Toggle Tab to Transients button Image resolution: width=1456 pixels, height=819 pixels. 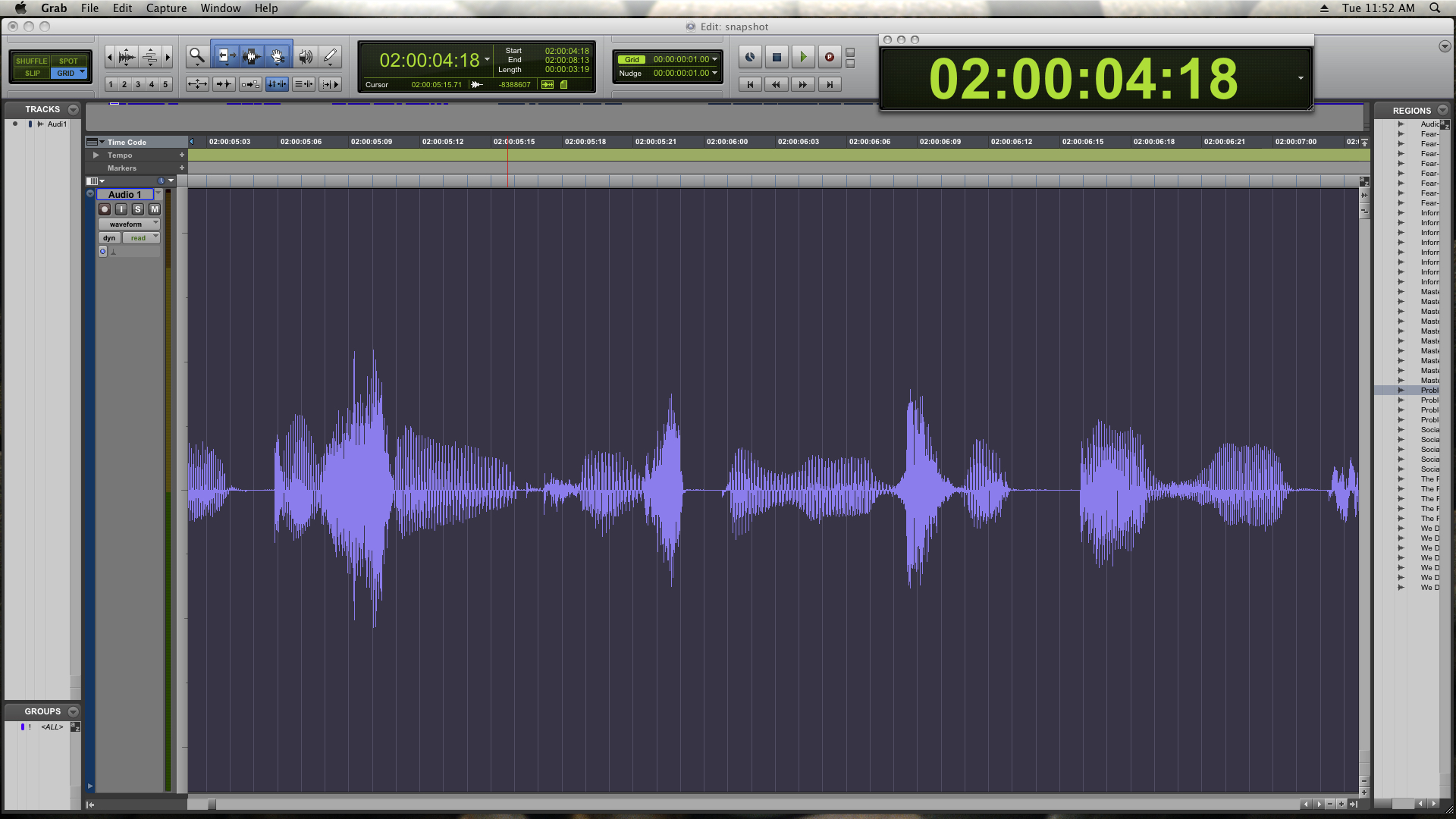224,84
